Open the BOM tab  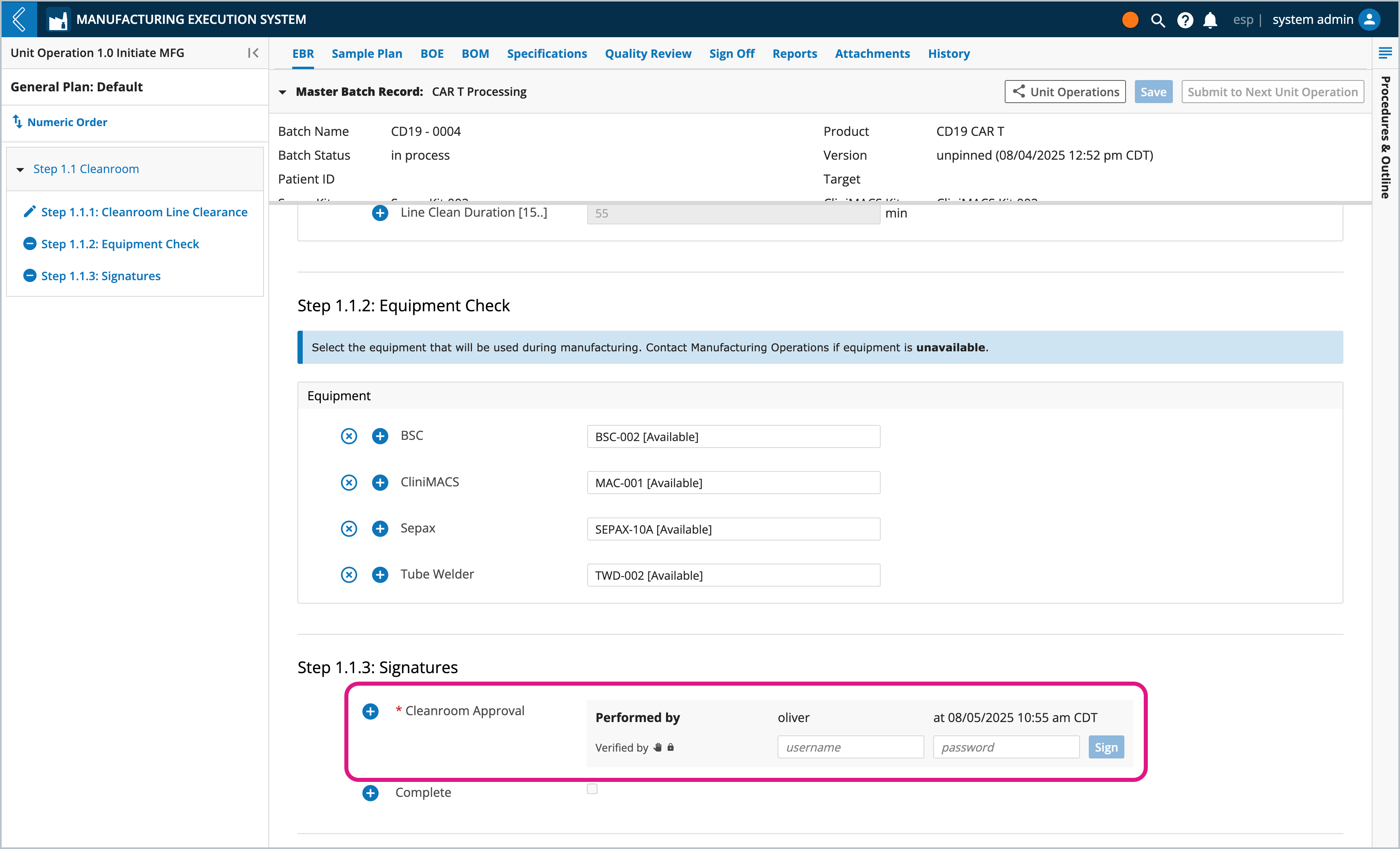475,53
